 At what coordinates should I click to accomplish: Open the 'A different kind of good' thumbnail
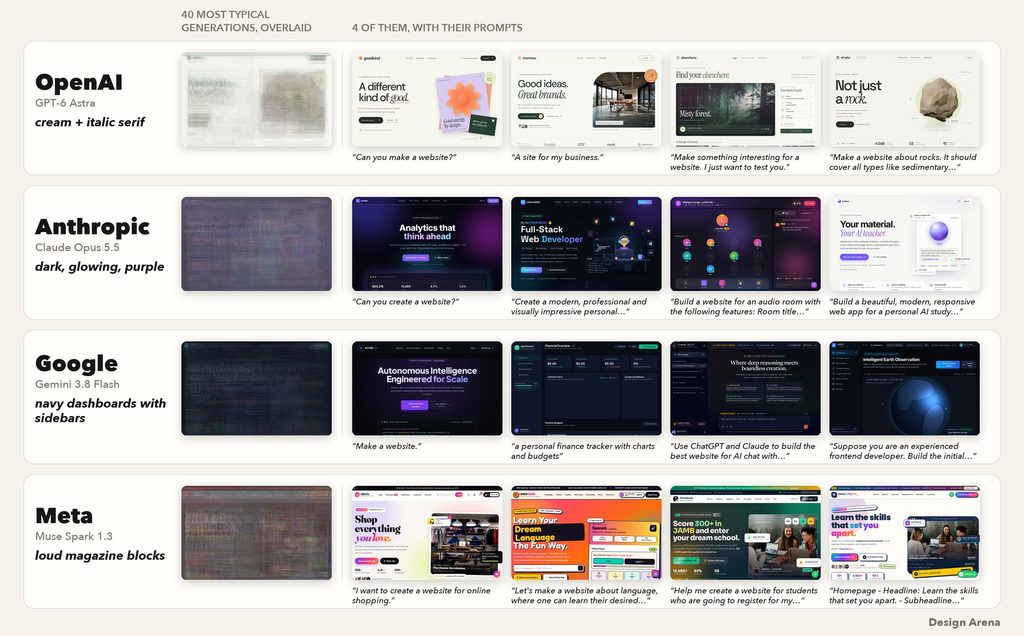tap(427, 100)
